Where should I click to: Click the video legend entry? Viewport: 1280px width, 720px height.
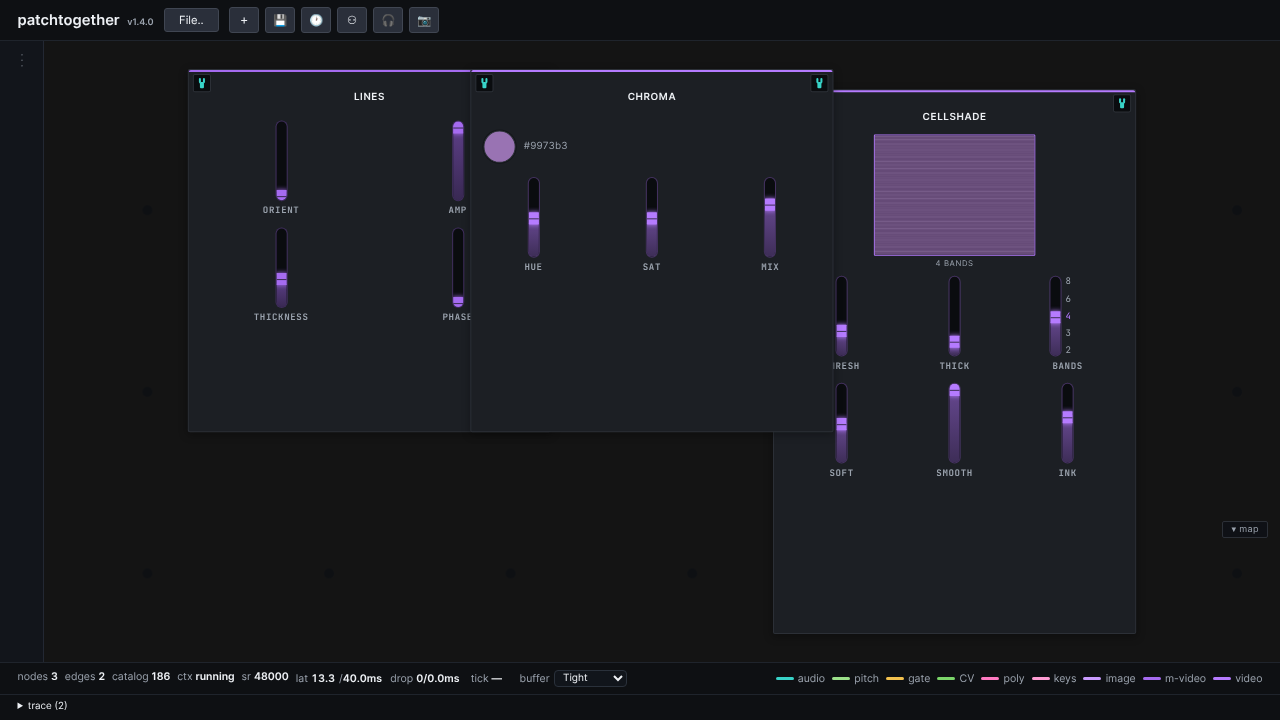(x=1238, y=679)
